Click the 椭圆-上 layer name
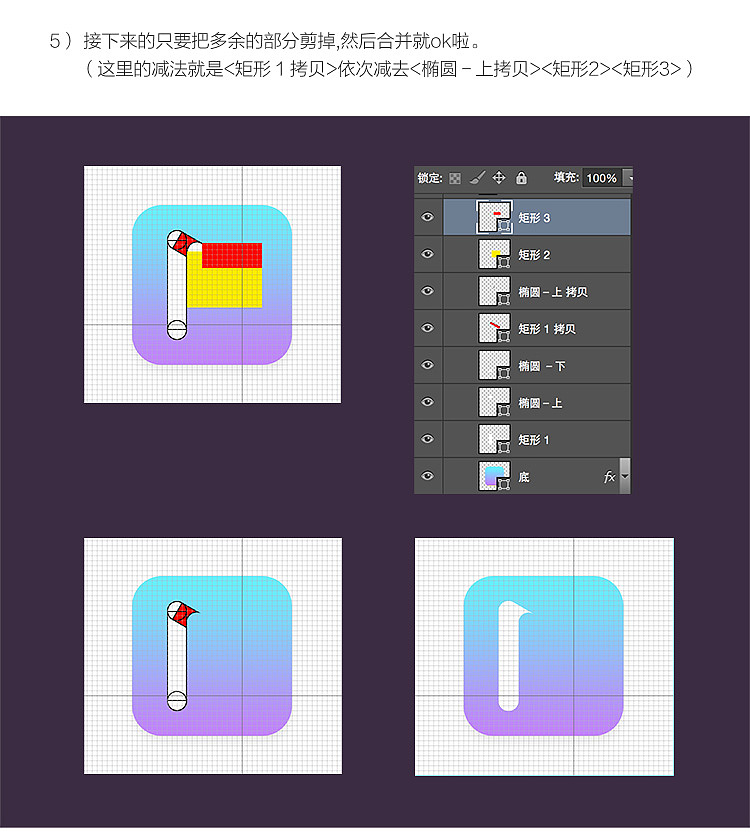The image size is (750, 832). [x=540, y=403]
